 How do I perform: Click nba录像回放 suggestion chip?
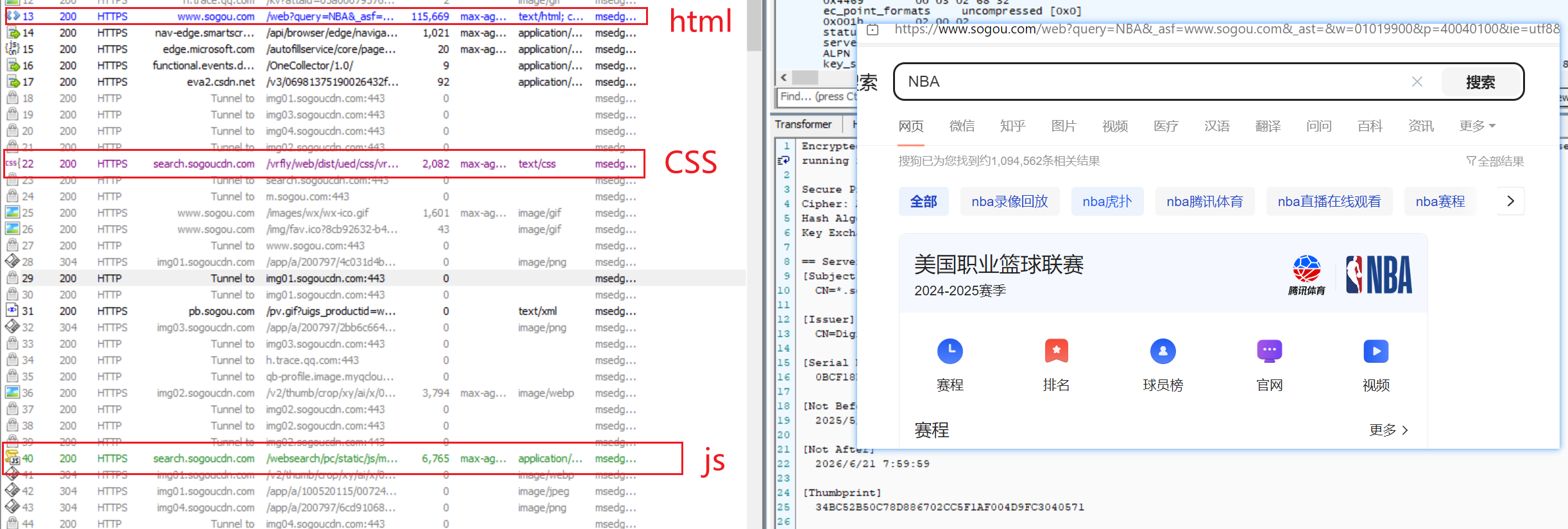click(1010, 202)
